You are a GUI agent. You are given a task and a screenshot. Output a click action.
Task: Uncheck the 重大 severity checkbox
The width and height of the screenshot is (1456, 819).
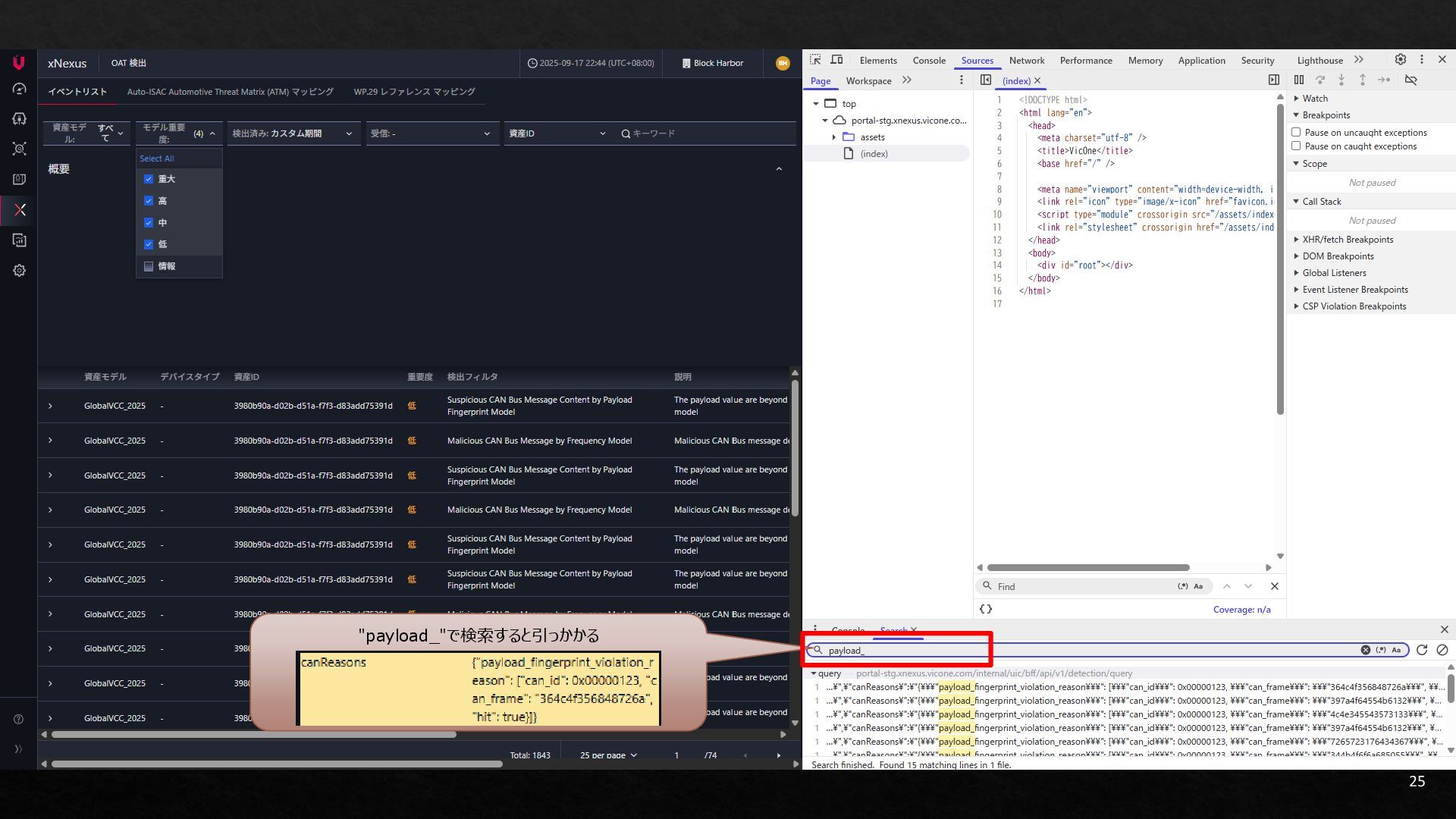149,179
